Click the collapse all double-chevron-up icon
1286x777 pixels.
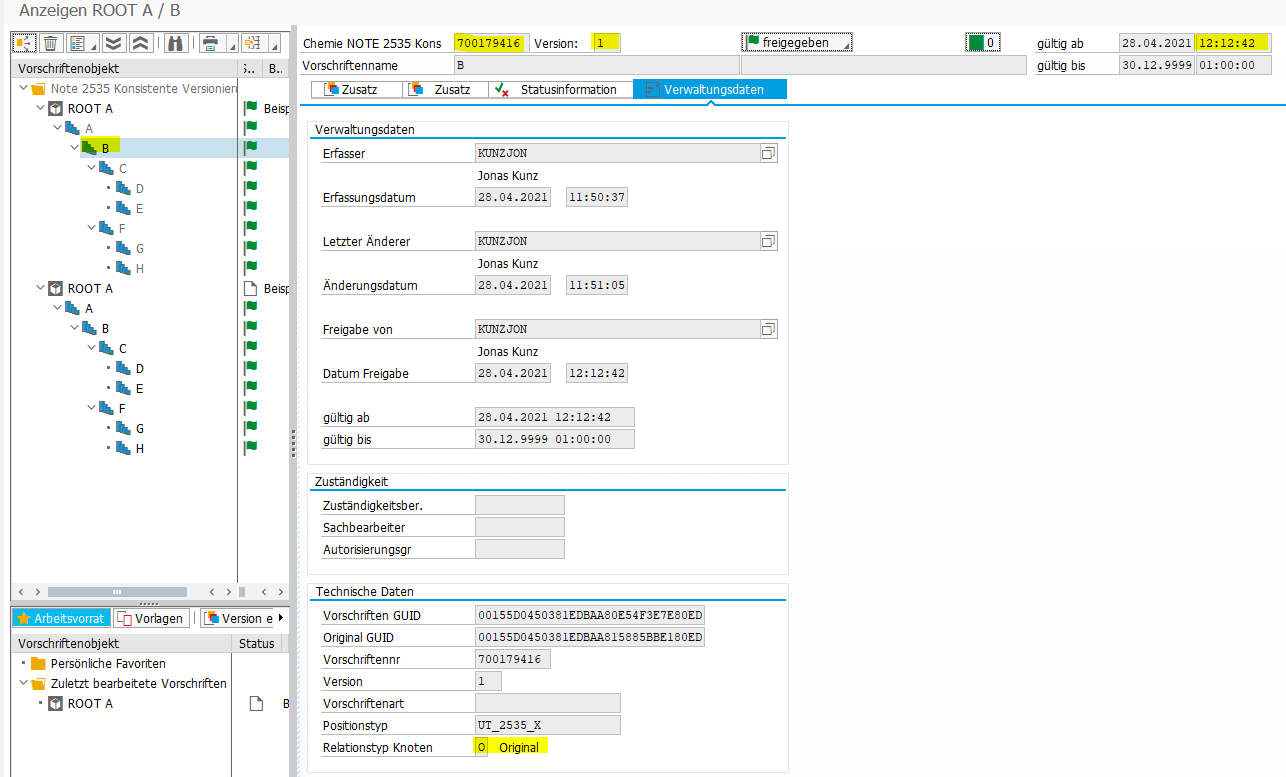[140, 43]
